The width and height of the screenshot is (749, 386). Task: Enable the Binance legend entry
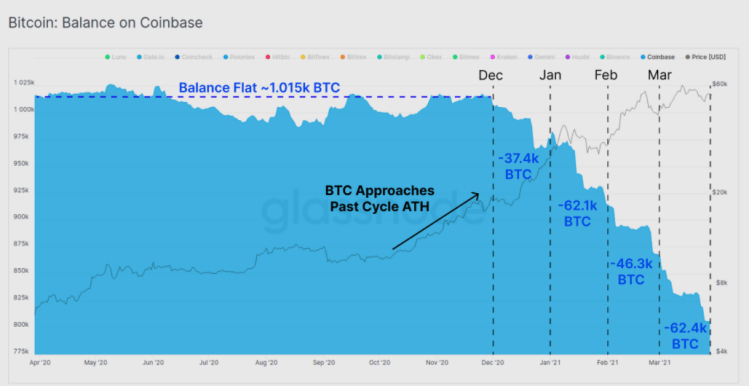(616, 57)
